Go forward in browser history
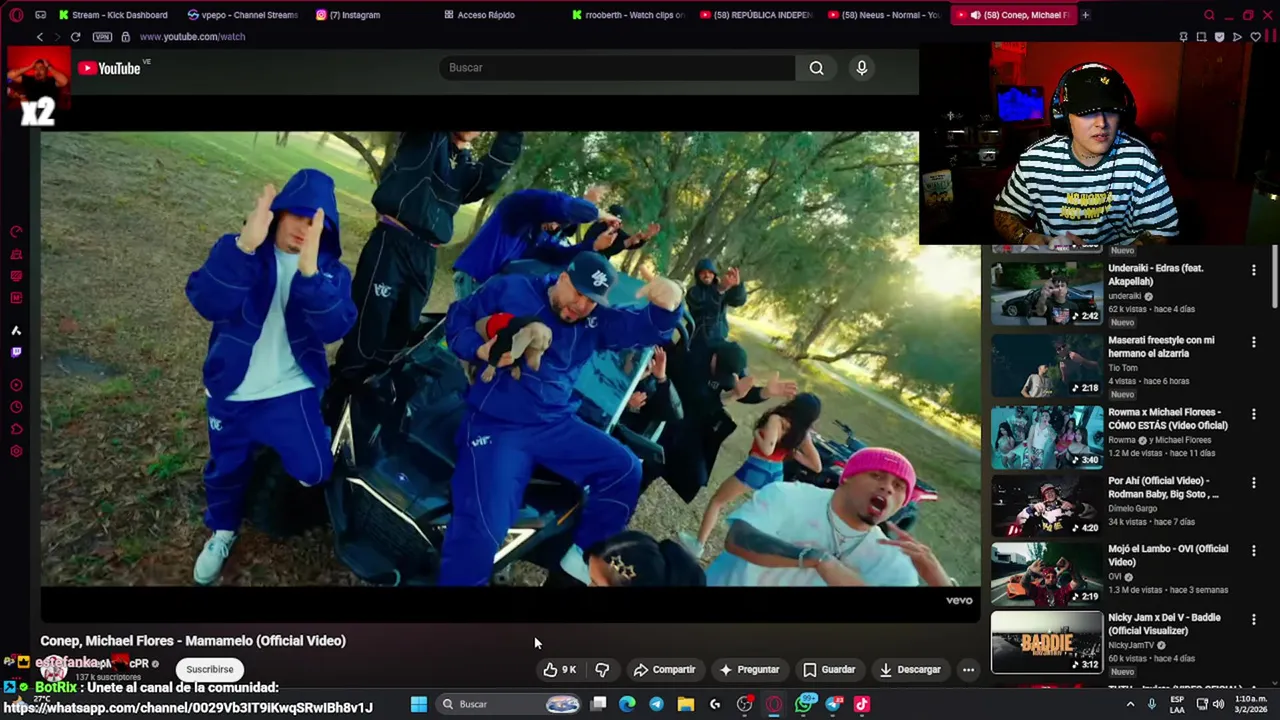The image size is (1280, 720). (x=57, y=37)
